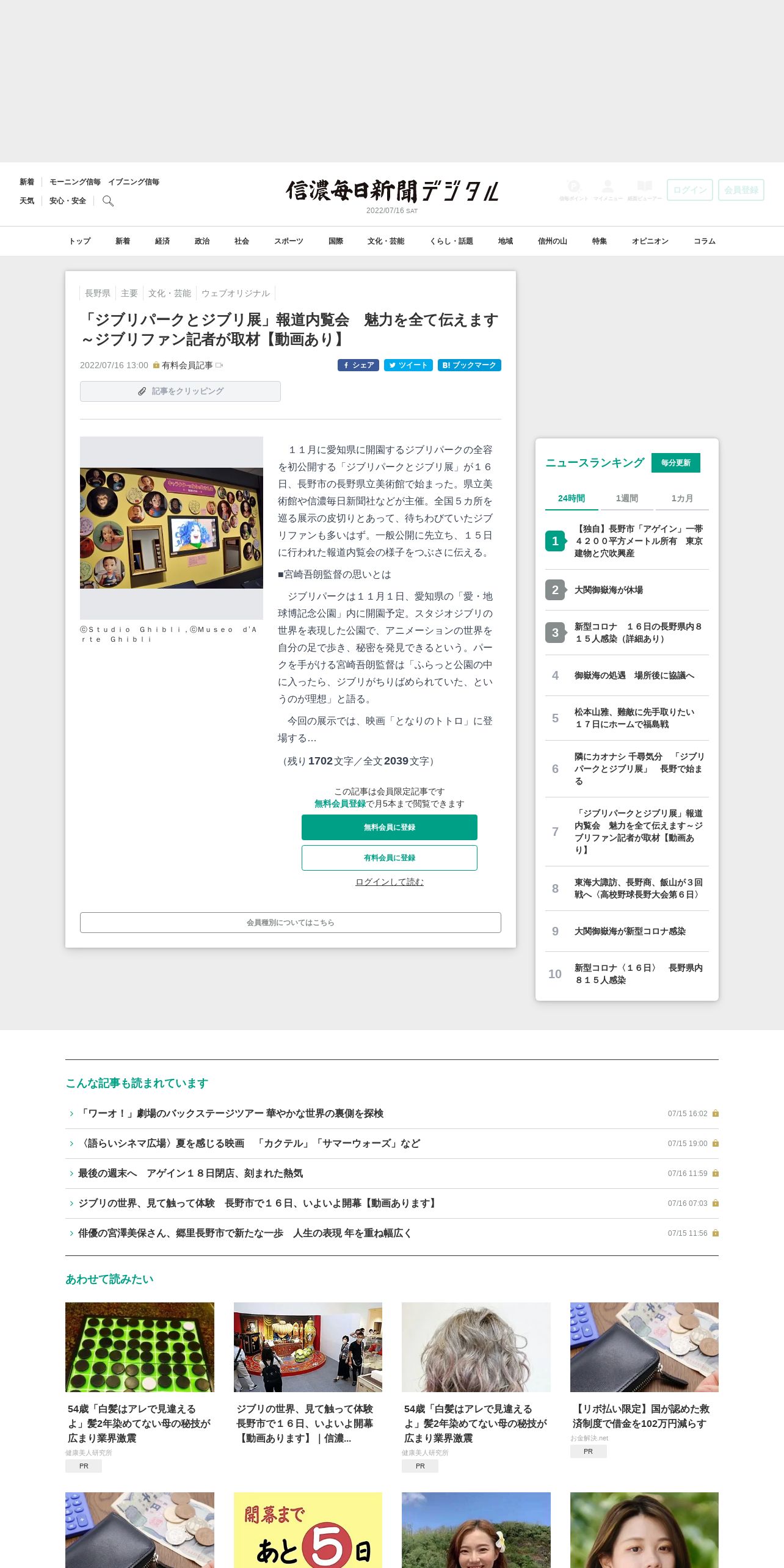
Task: Open ranking 5 松本山雅 article
Action: 634,718
